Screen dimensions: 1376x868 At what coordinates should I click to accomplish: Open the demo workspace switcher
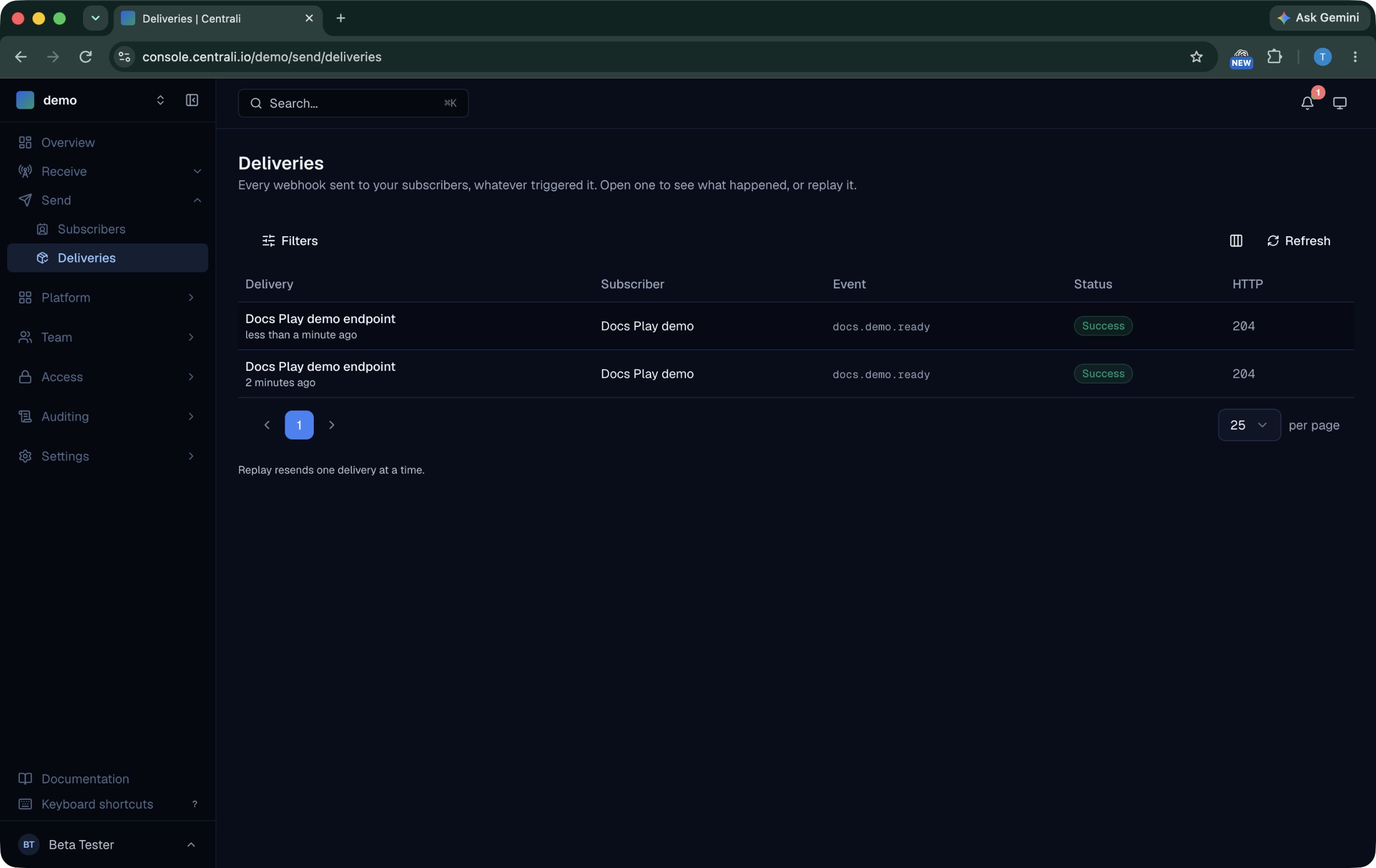[91, 100]
